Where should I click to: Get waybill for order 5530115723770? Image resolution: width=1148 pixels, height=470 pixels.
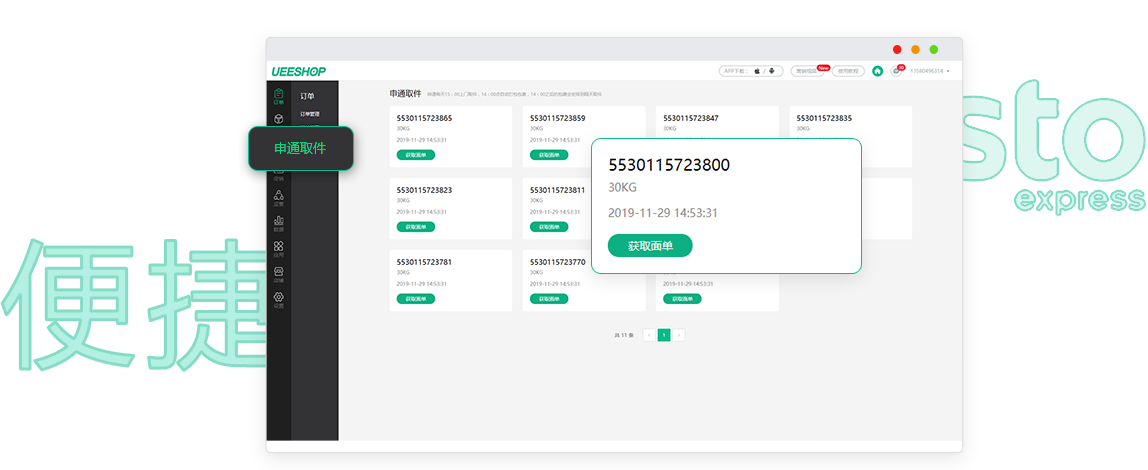pyautogui.click(x=549, y=299)
